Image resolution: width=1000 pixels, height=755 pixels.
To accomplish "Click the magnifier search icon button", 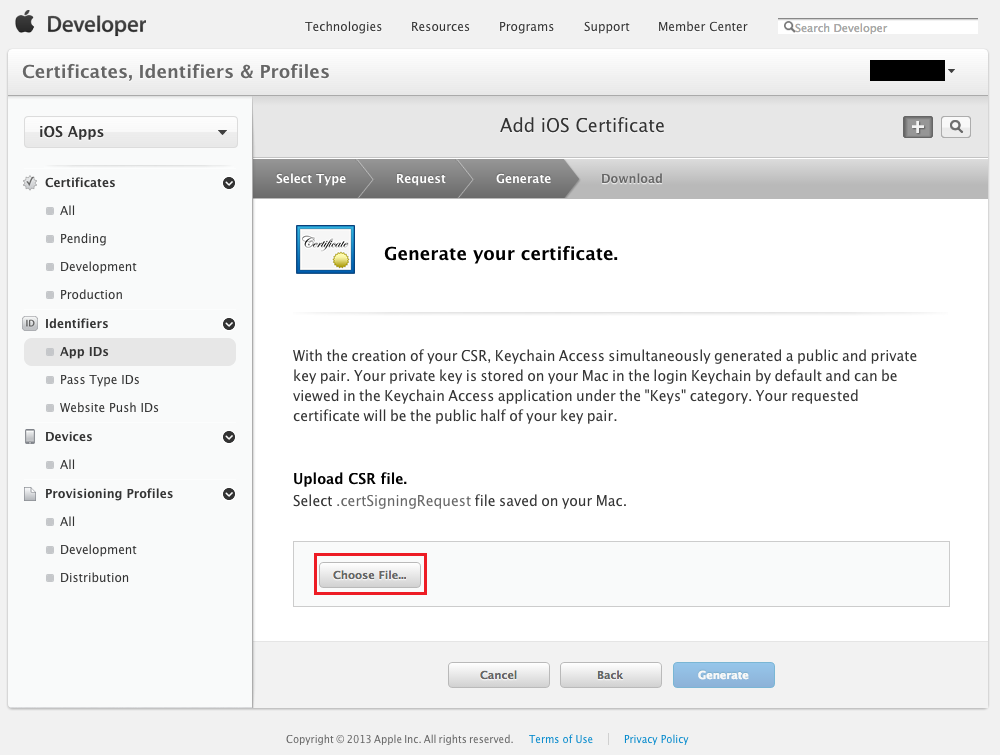I will tap(956, 127).
